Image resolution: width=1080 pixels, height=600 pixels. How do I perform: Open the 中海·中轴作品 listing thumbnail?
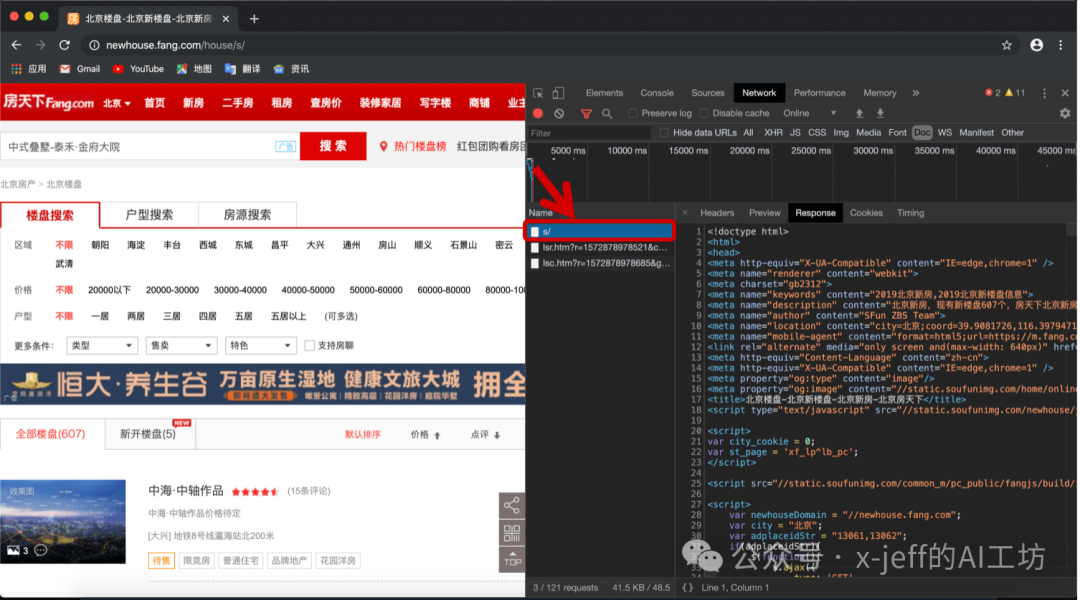(x=63, y=521)
